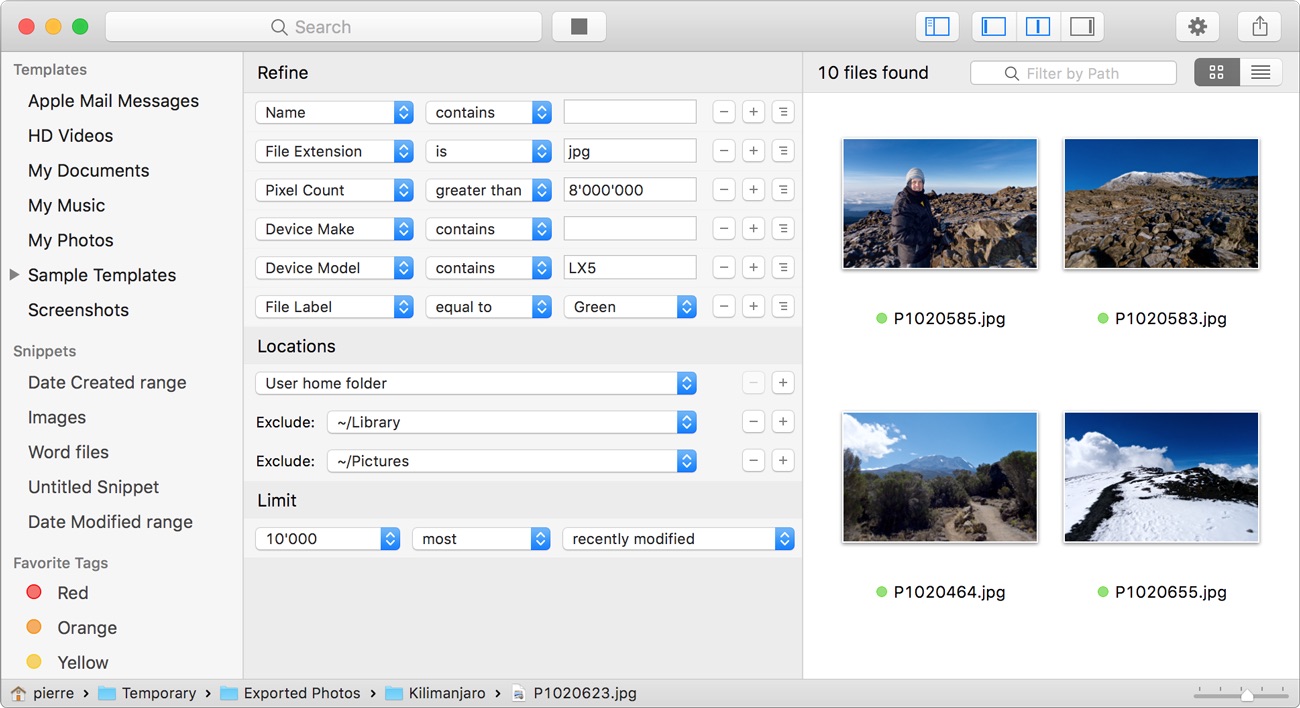Open the Device Model attribute dropdown
The image size is (1300, 708).
click(x=334, y=268)
